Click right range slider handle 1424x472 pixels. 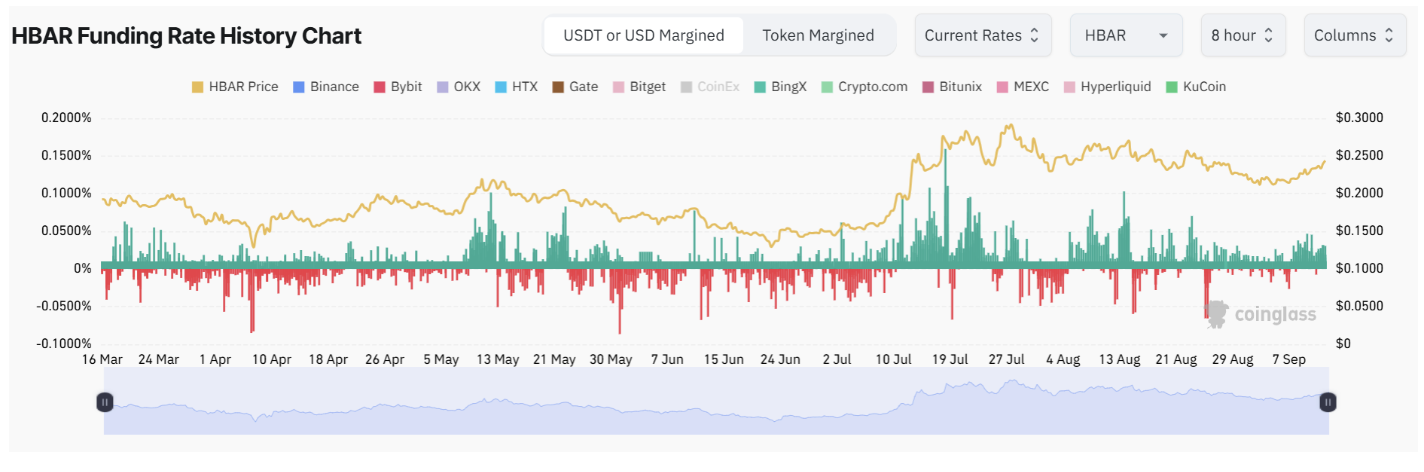coord(1327,402)
